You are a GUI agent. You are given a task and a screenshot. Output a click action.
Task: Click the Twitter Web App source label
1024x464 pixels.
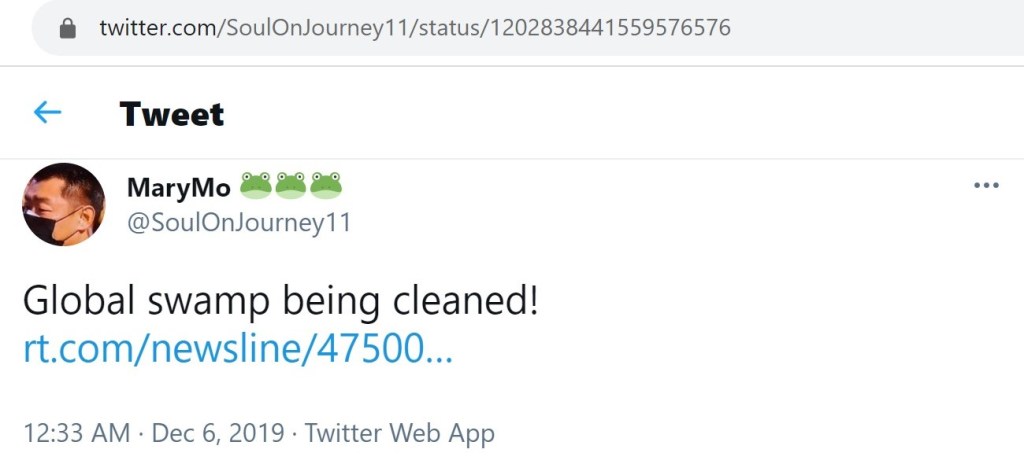click(400, 433)
